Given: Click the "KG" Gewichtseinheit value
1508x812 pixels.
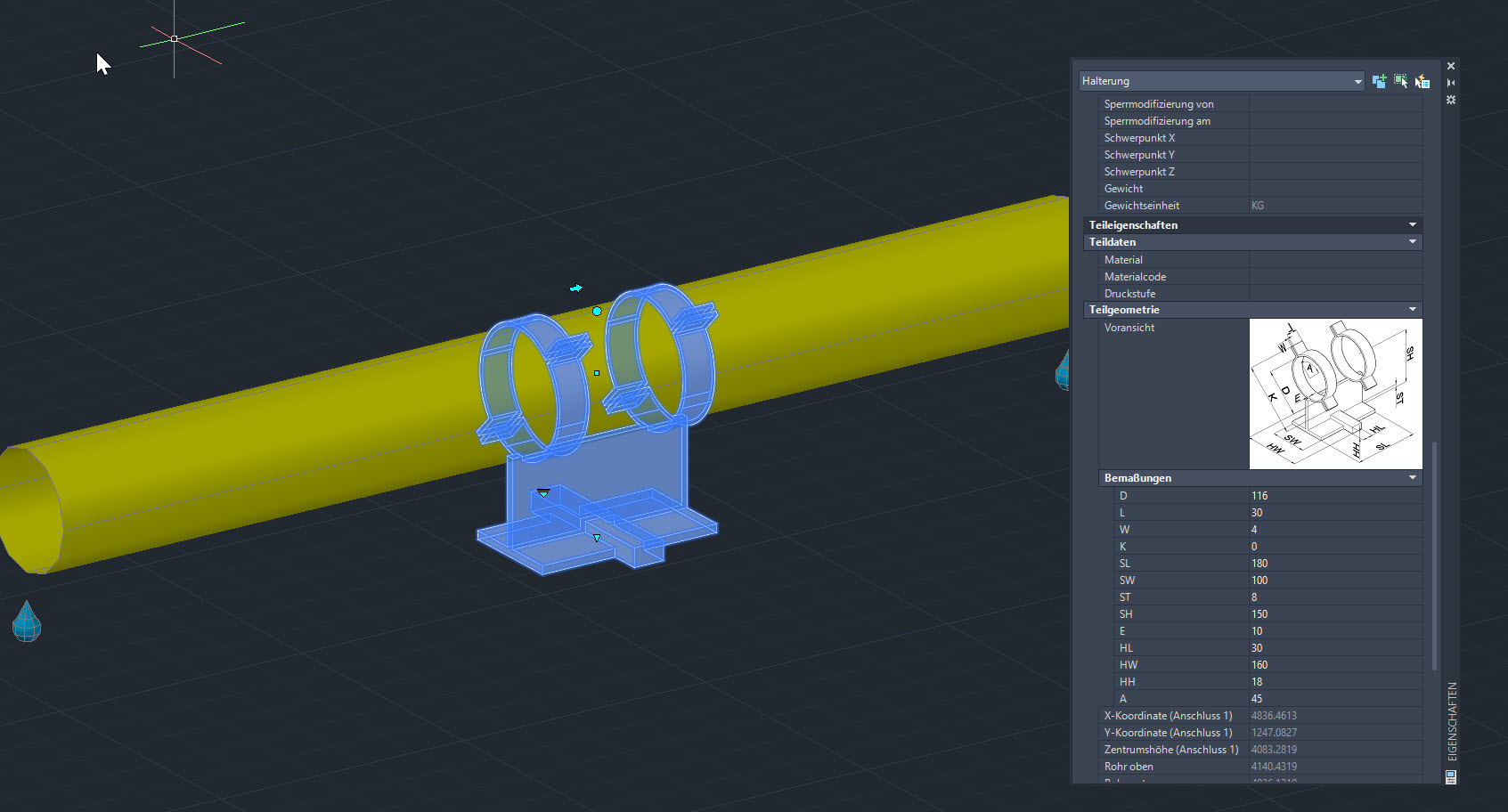Looking at the screenshot, I should coord(1258,206).
